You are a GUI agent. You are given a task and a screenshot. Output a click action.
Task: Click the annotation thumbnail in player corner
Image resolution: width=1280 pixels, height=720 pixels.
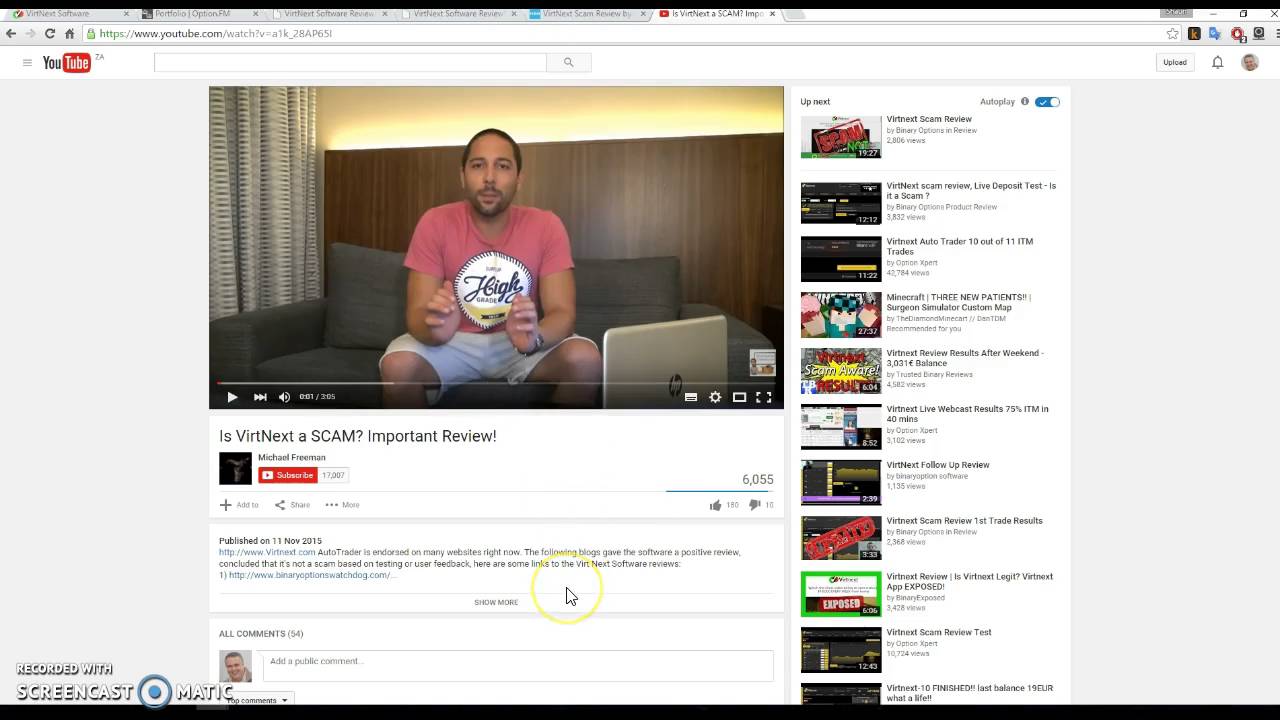pyautogui.click(x=762, y=362)
